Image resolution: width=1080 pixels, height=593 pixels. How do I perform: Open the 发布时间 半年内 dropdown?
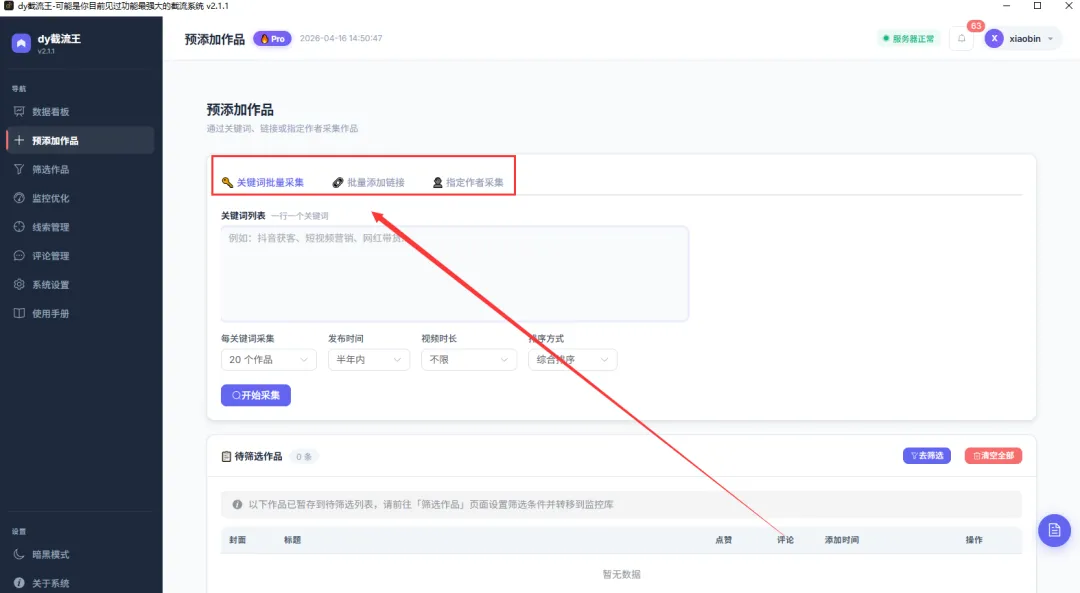coord(368,360)
